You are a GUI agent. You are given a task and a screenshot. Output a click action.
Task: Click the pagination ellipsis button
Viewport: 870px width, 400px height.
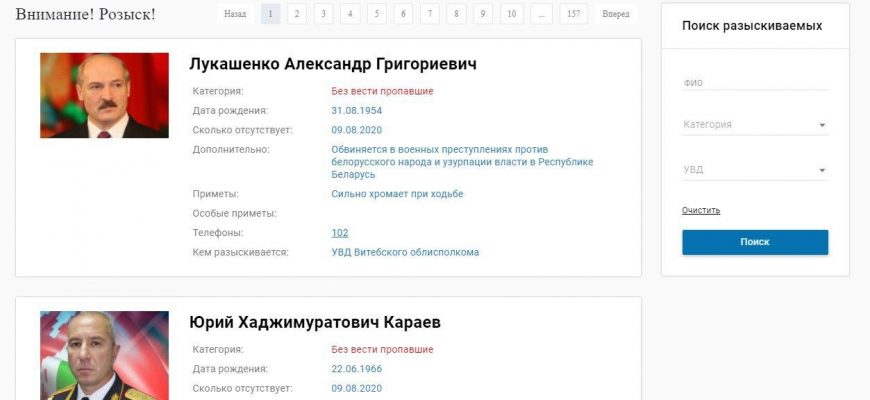542,14
